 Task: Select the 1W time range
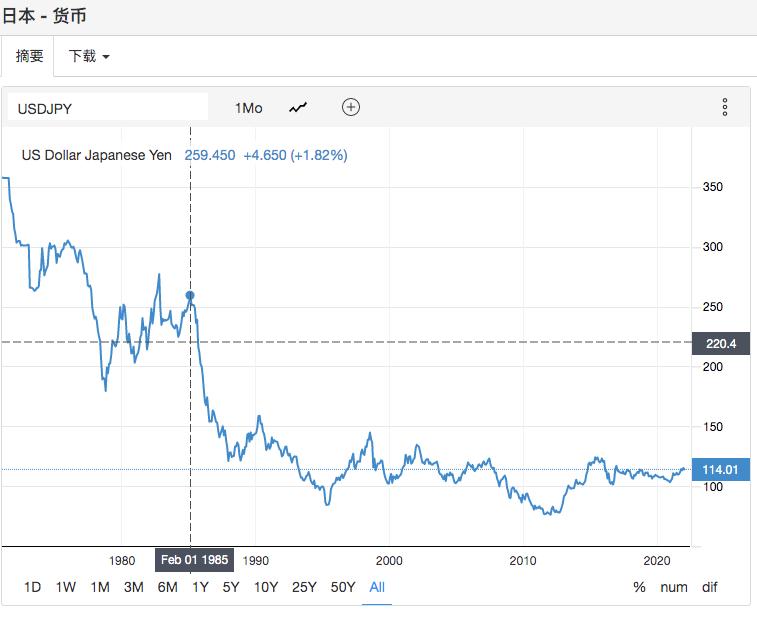(x=66, y=587)
